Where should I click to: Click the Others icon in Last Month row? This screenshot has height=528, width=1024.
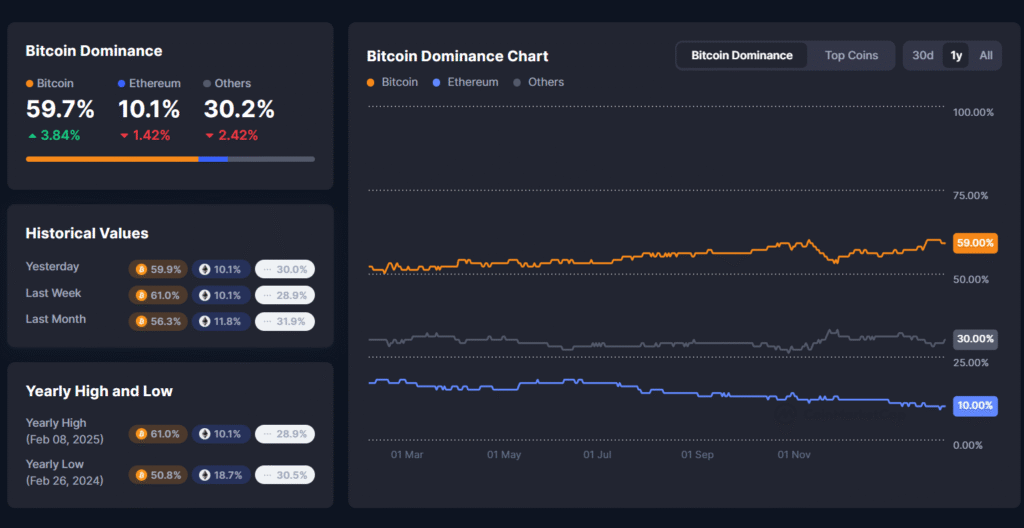tap(268, 322)
